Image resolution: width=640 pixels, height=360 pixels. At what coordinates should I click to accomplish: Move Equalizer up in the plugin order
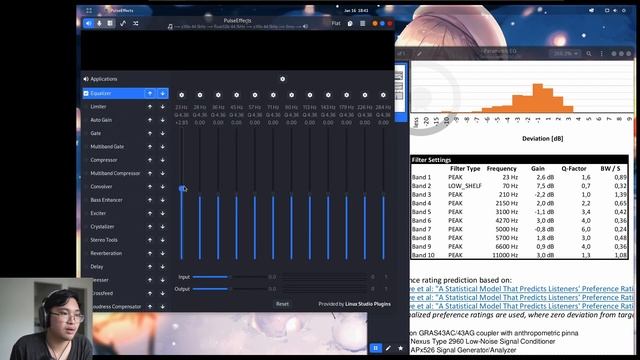(x=150, y=93)
